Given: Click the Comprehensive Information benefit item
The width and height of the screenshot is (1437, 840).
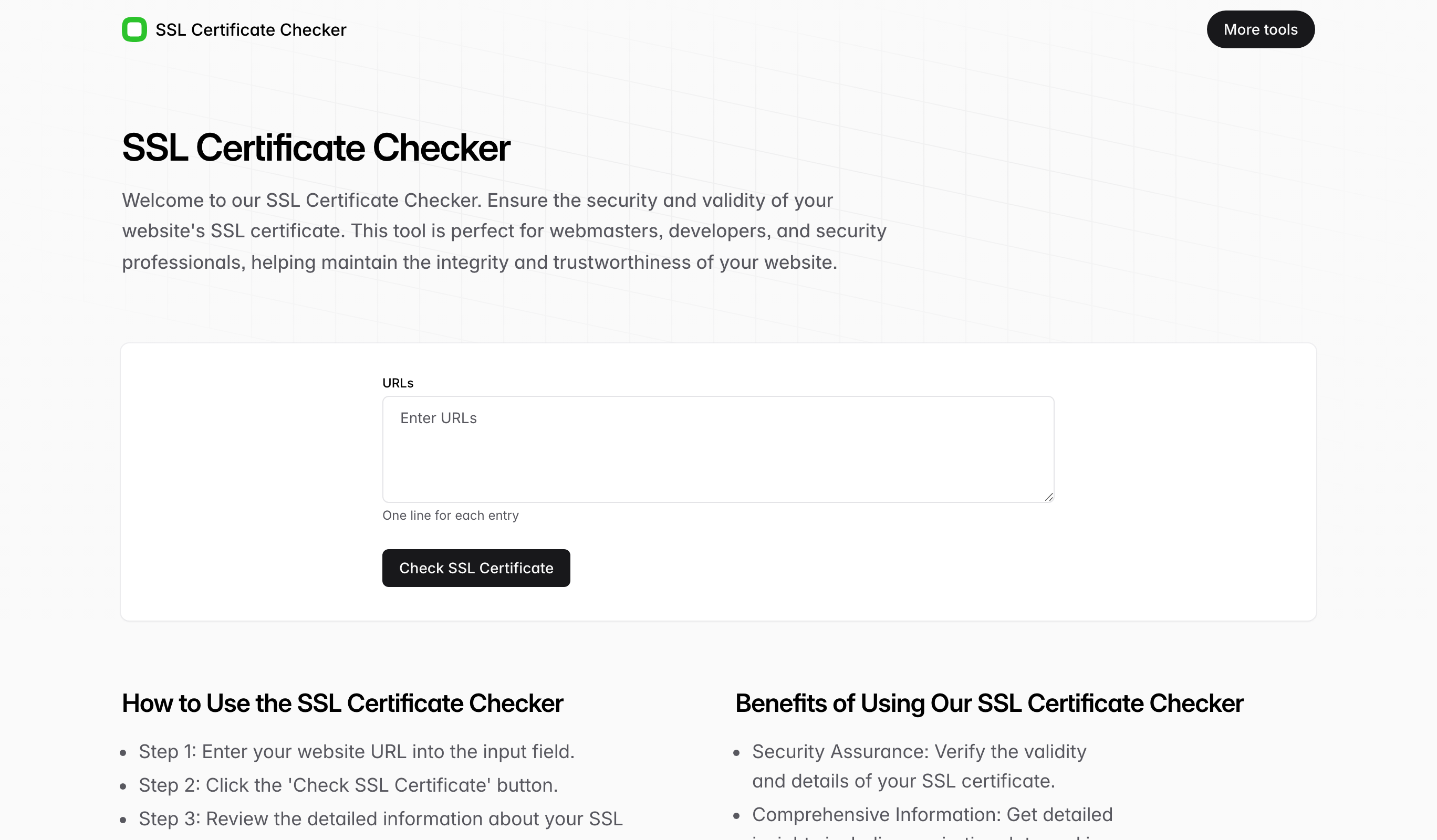Looking at the screenshot, I should [932, 815].
